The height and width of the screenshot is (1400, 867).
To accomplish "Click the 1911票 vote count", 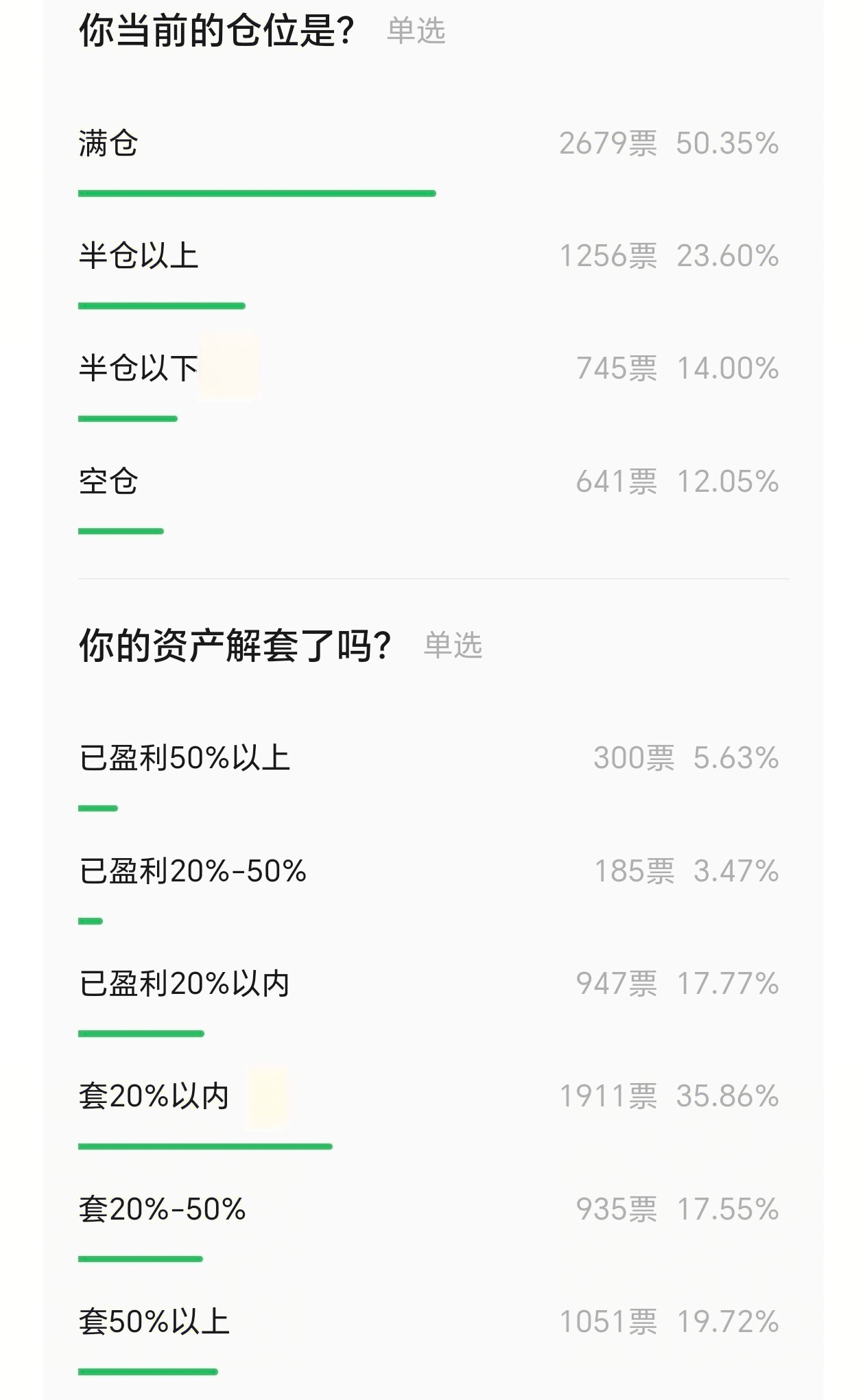I will click(608, 1096).
